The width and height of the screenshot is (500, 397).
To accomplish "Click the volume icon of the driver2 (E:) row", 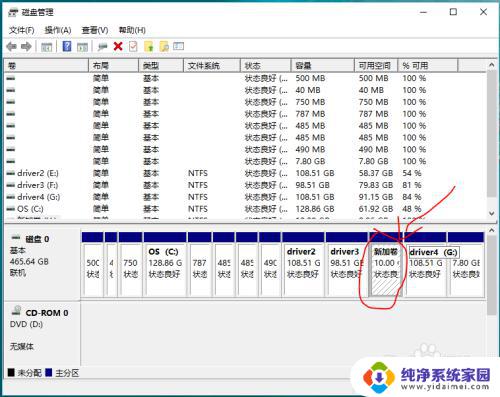I will 11,173.
